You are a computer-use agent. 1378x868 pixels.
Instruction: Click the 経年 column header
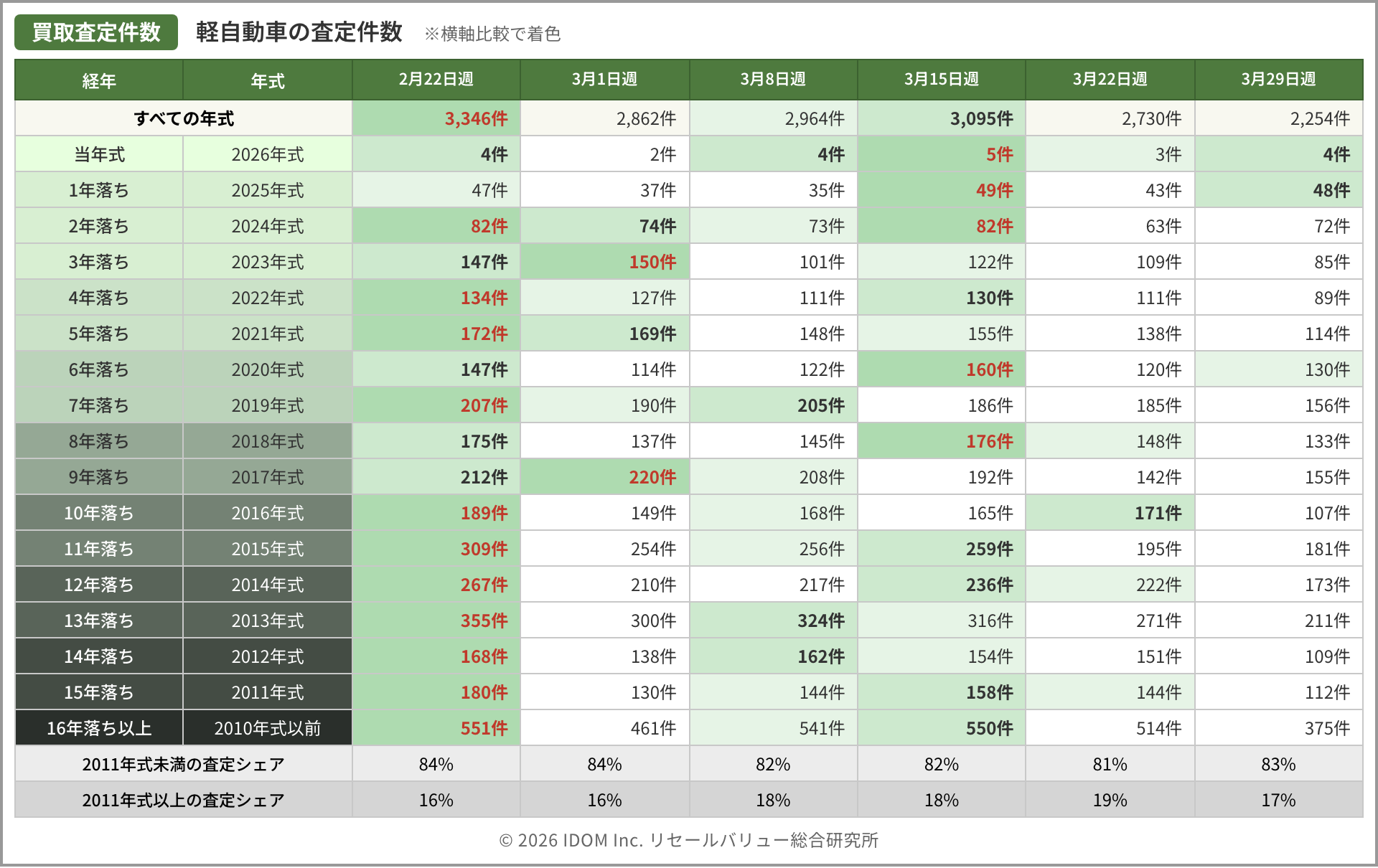pos(99,80)
